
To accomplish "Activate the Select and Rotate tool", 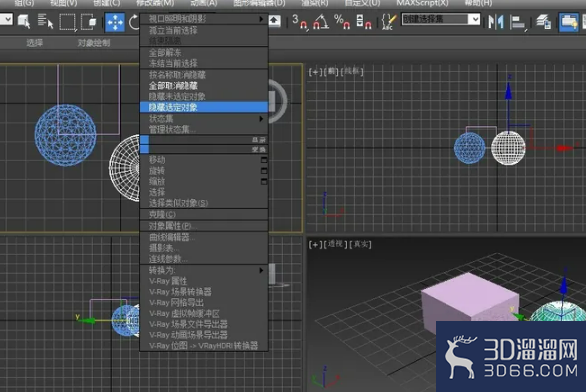I will (134, 22).
